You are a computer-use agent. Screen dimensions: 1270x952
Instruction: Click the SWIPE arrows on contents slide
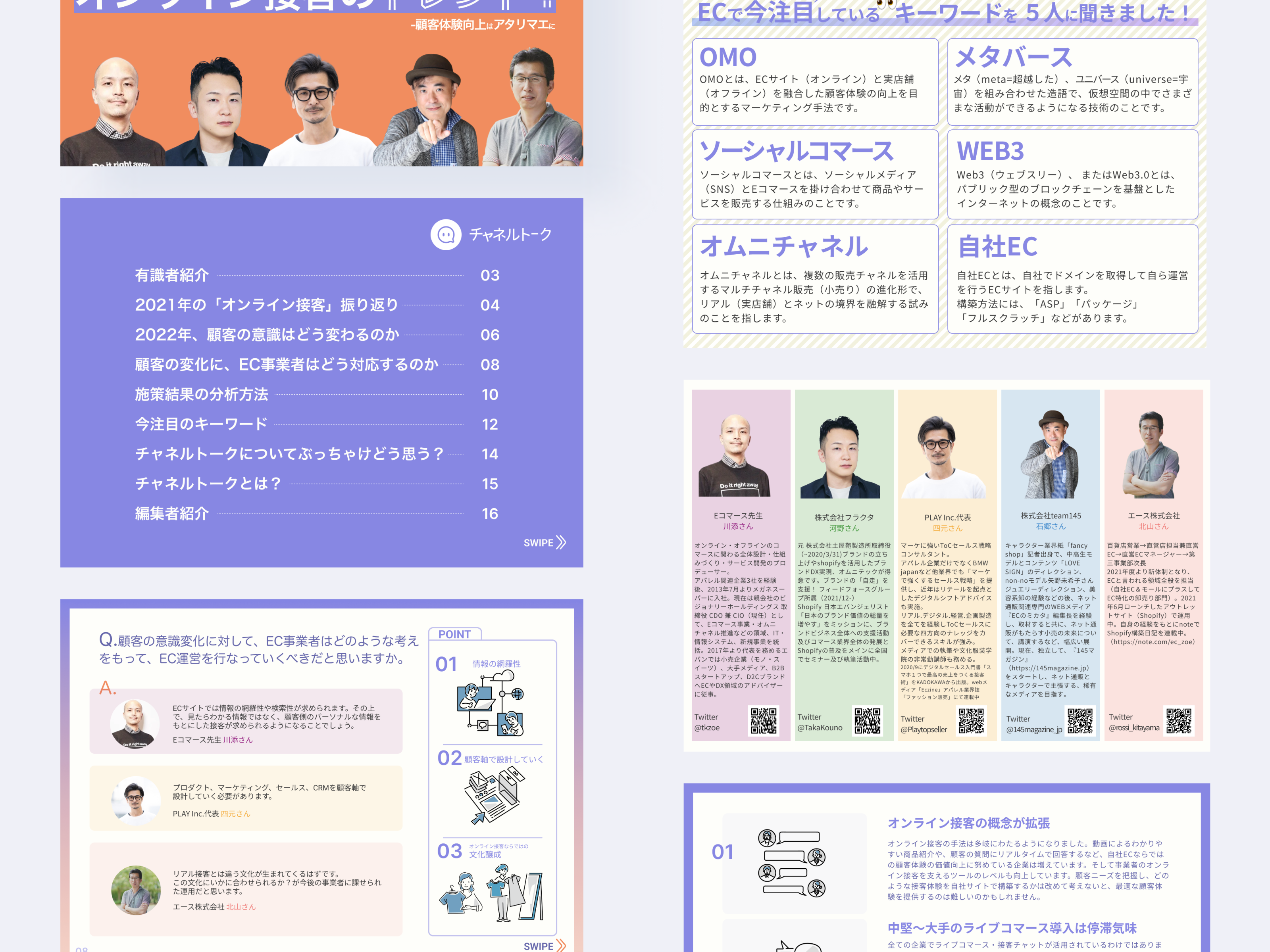[561, 542]
